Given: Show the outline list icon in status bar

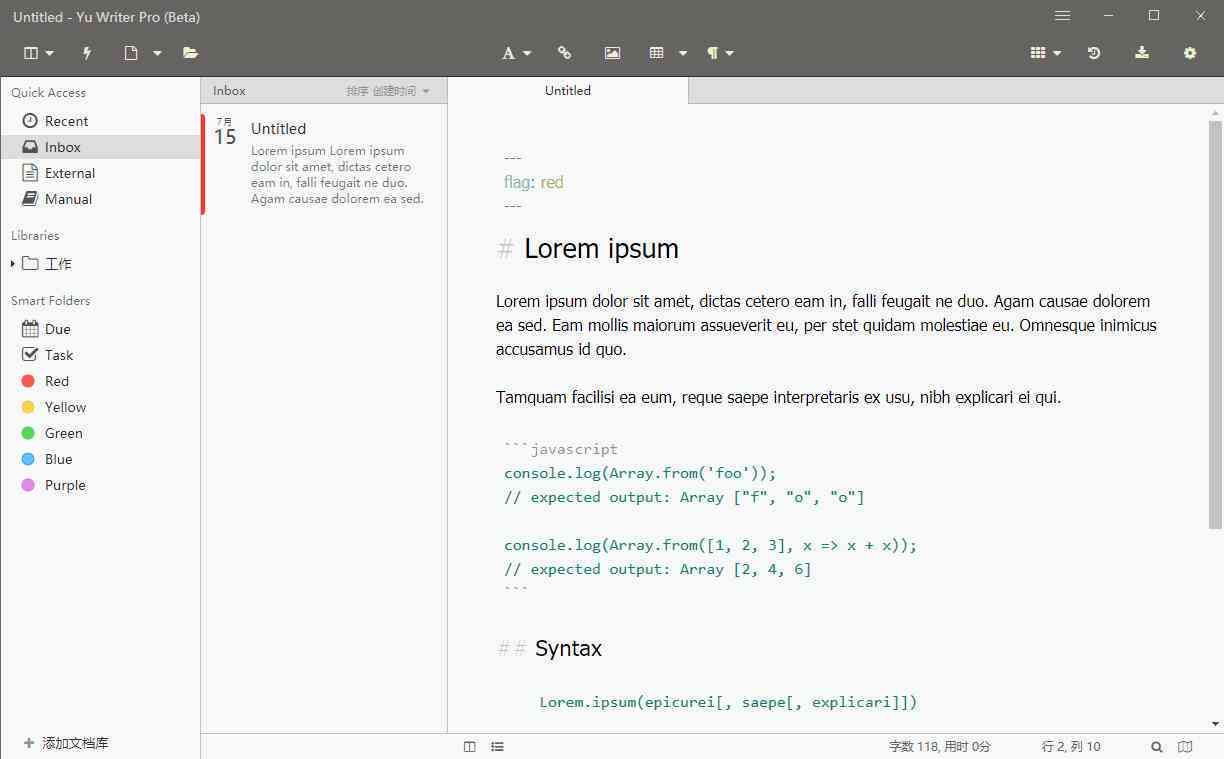Looking at the screenshot, I should (497, 747).
